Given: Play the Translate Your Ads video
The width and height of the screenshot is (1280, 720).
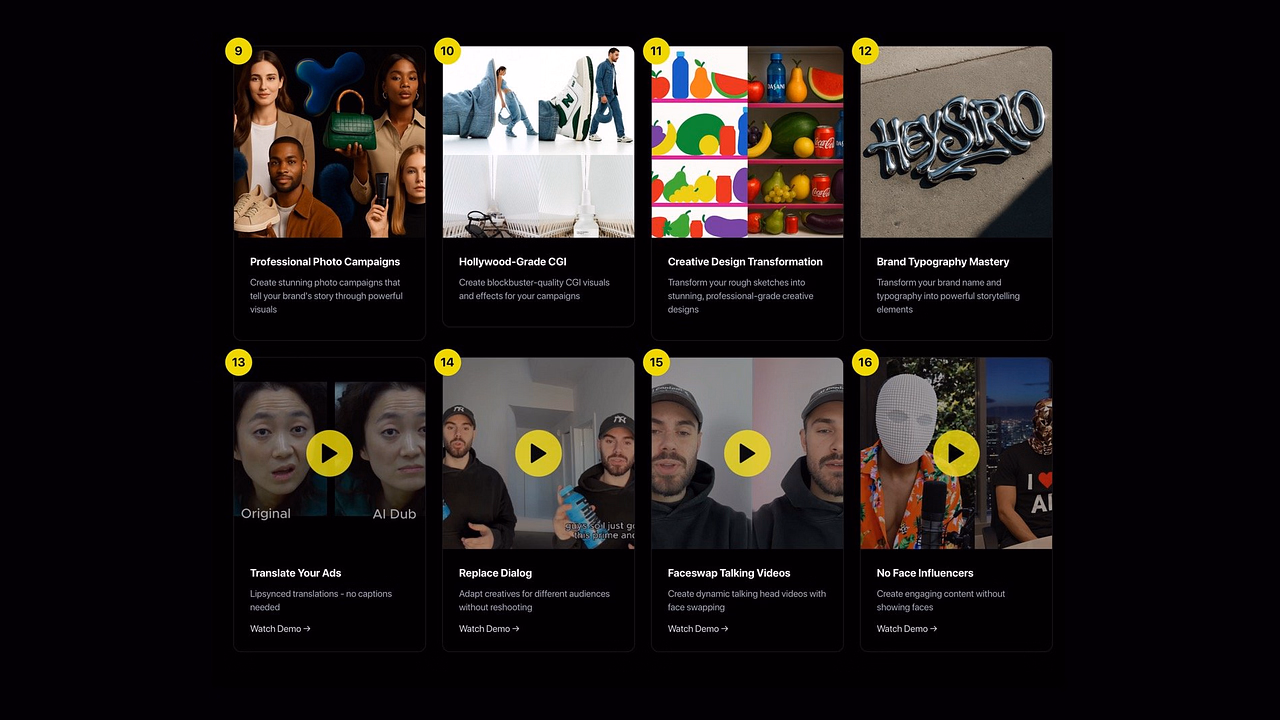Looking at the screenshot, I should tap(329, 453).
